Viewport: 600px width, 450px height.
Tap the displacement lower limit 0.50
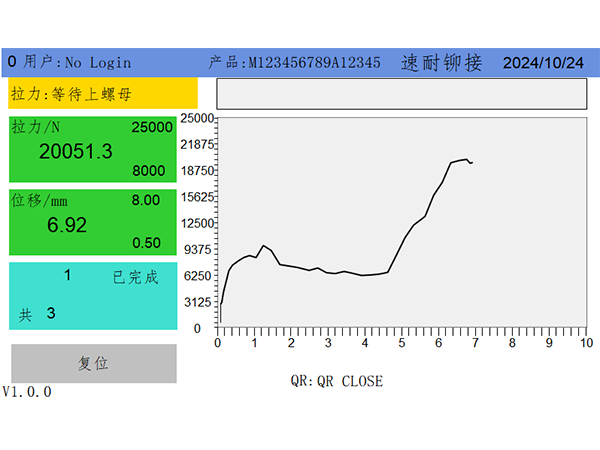[x=146, y=243]
